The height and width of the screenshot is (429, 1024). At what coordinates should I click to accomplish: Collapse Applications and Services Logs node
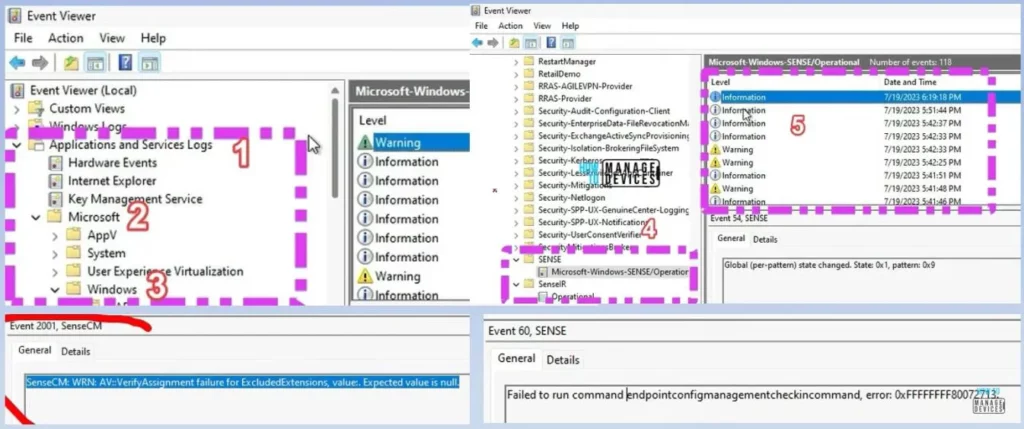pos(17,145)
